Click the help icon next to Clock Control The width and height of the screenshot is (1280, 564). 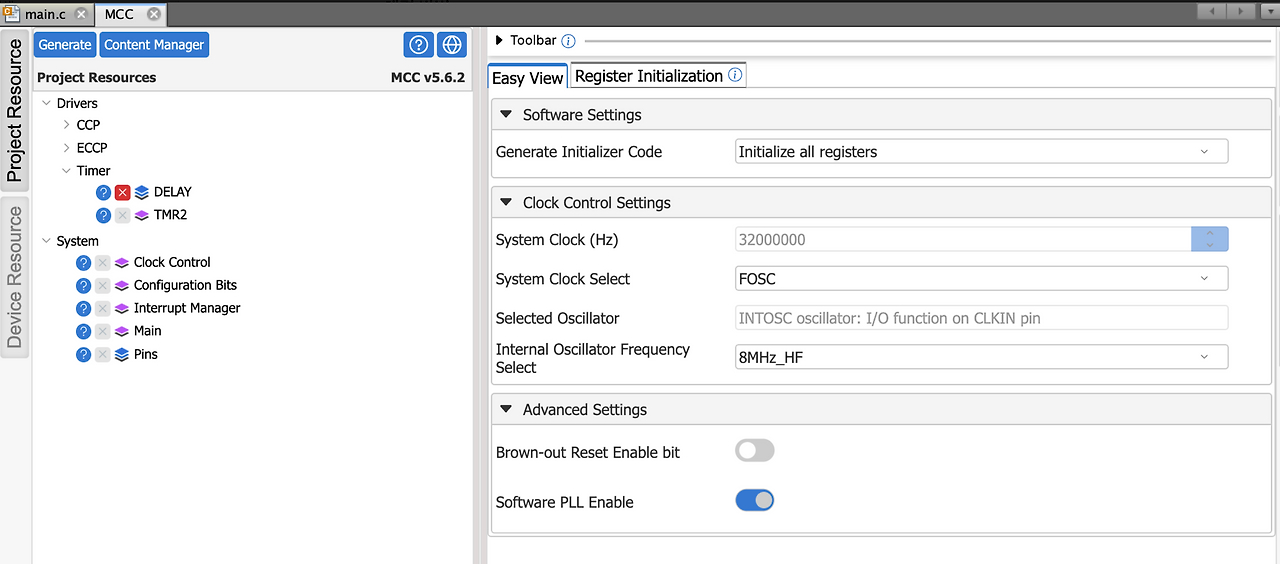84,262
